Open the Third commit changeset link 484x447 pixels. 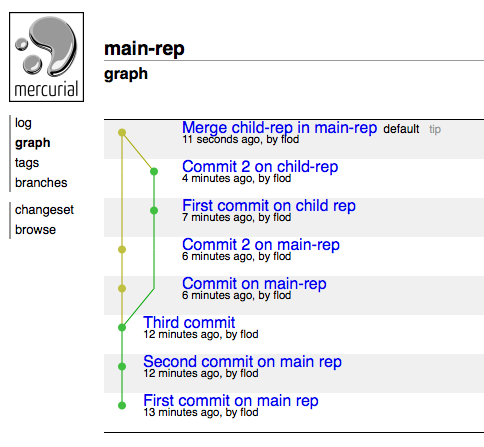pos(189,322)
